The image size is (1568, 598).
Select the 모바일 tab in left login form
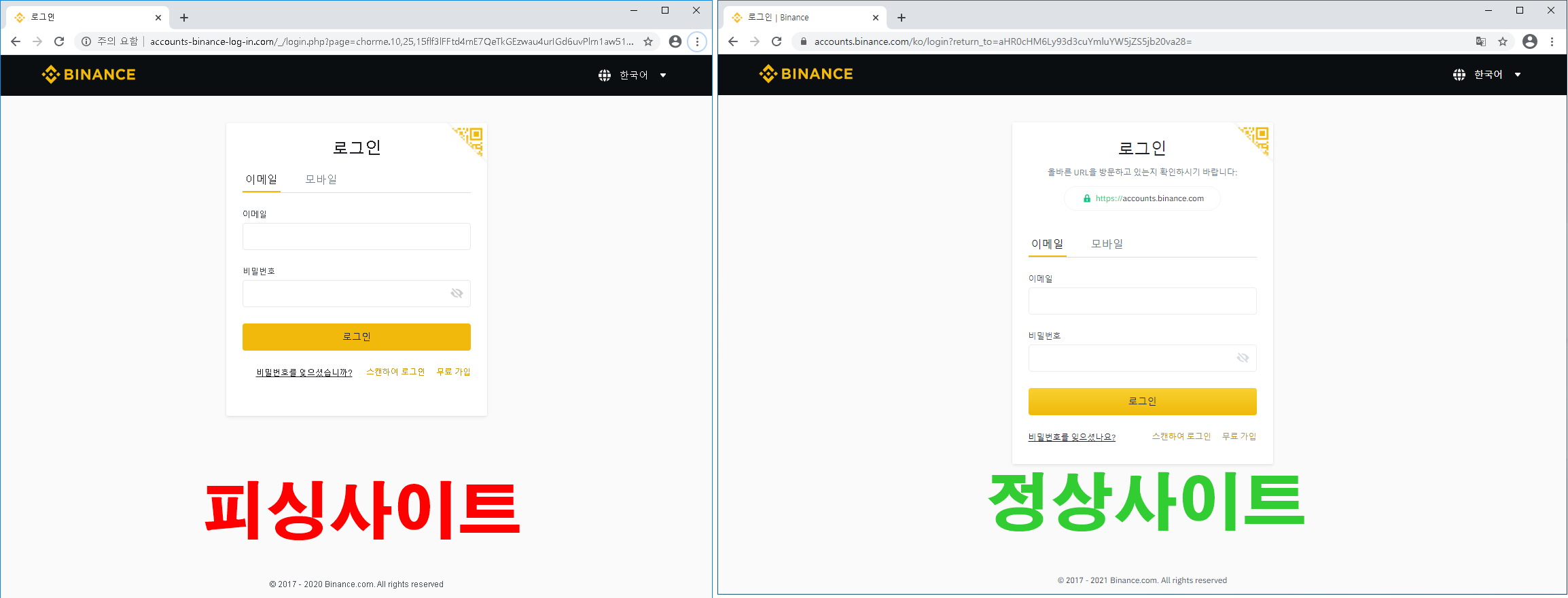(321, 179)
